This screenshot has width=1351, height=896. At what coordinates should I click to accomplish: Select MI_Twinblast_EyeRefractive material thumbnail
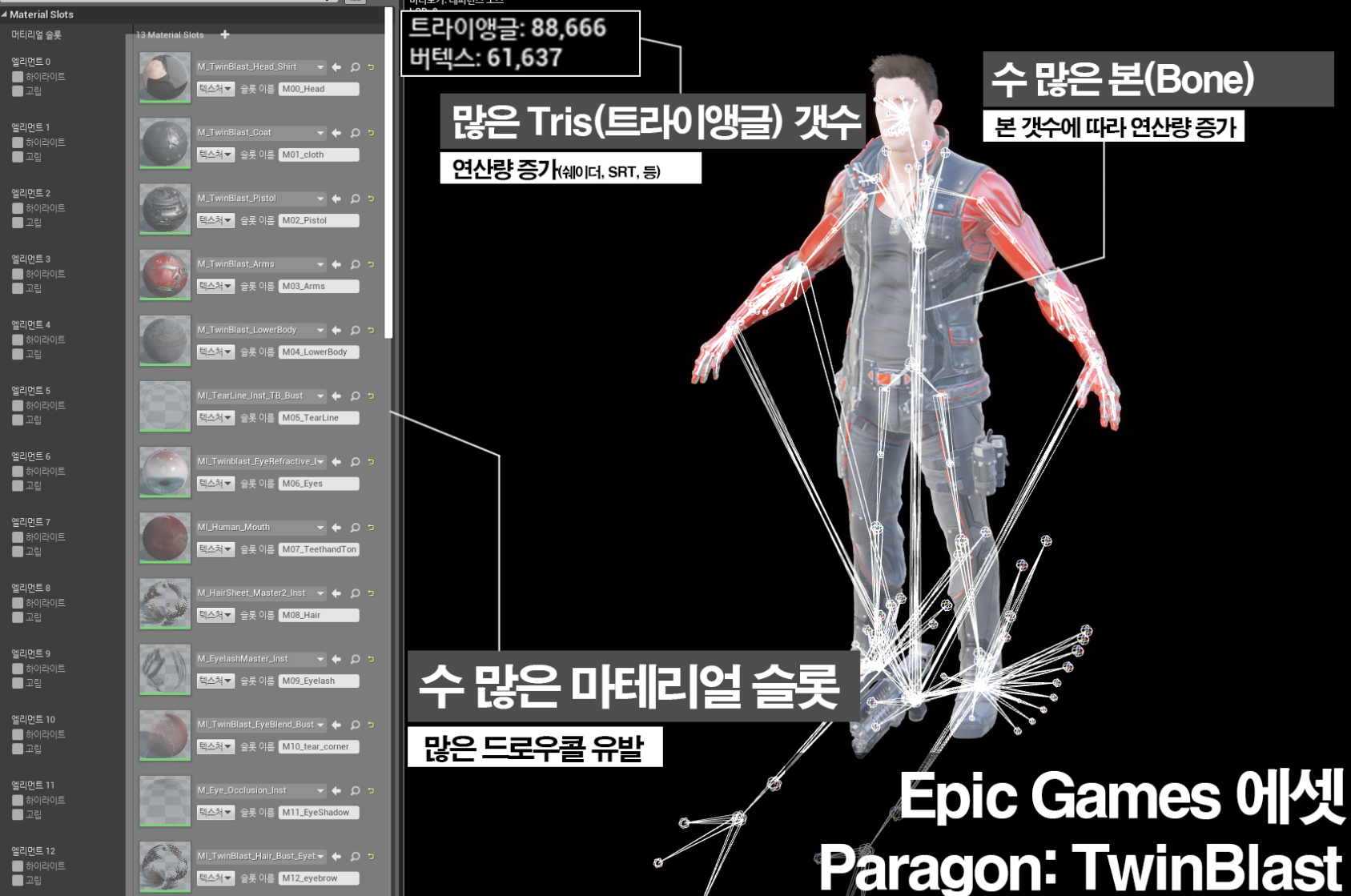click(x=165, y=472)
